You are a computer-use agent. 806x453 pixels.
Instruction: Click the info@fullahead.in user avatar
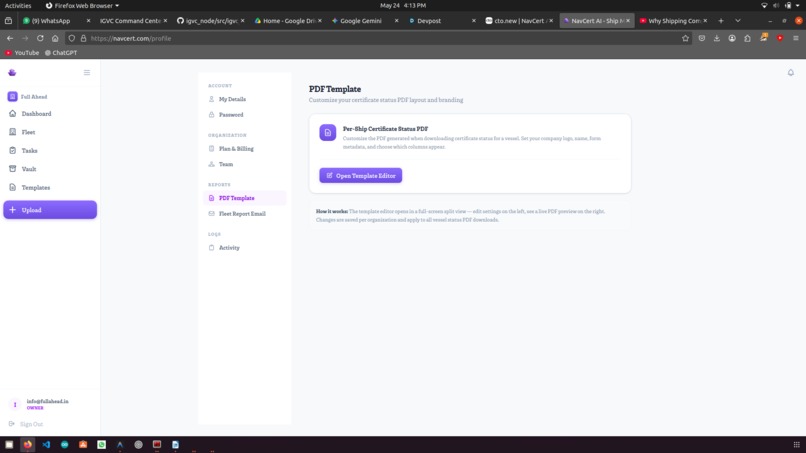point(15,405)
